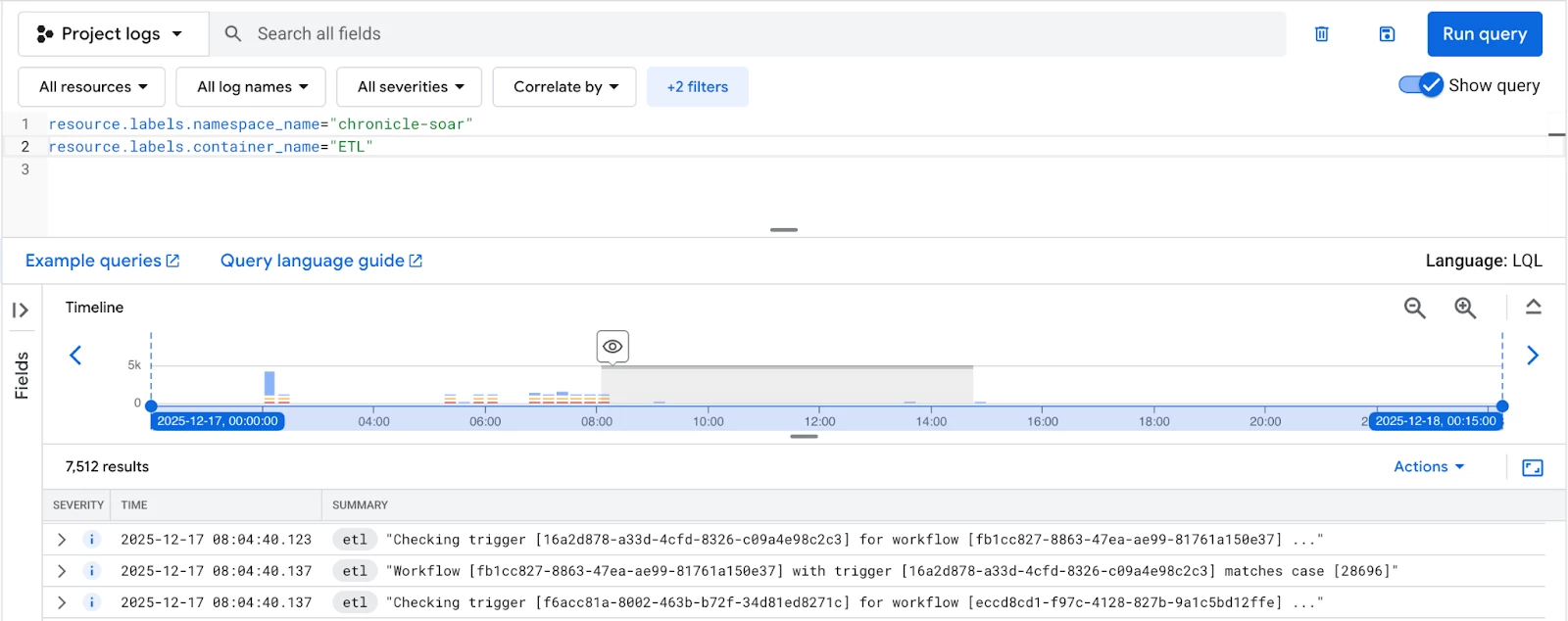Open the Correlate by dropdown
The image size is (1568, 621).
564,87
